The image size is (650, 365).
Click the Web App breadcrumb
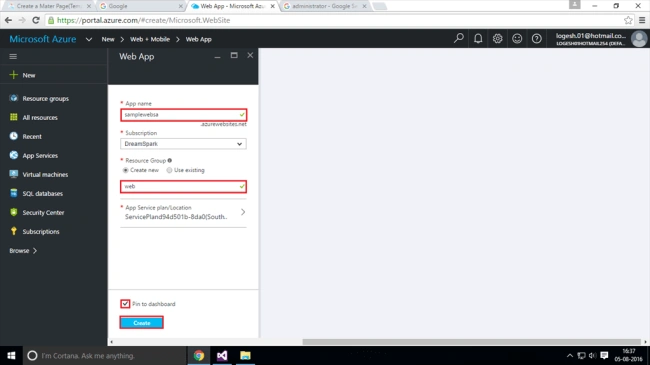199,39
